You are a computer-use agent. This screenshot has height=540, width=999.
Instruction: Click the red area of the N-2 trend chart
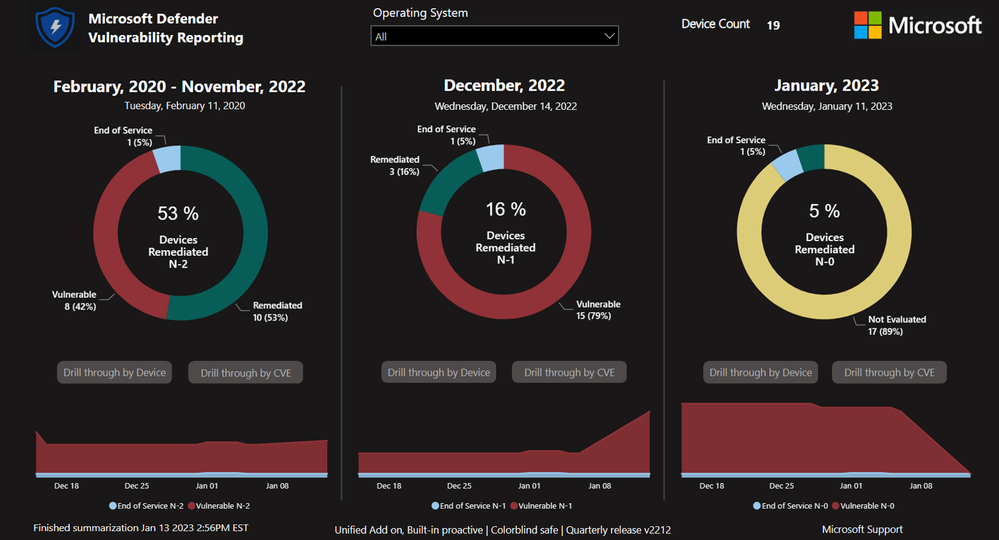pos(182,458)
